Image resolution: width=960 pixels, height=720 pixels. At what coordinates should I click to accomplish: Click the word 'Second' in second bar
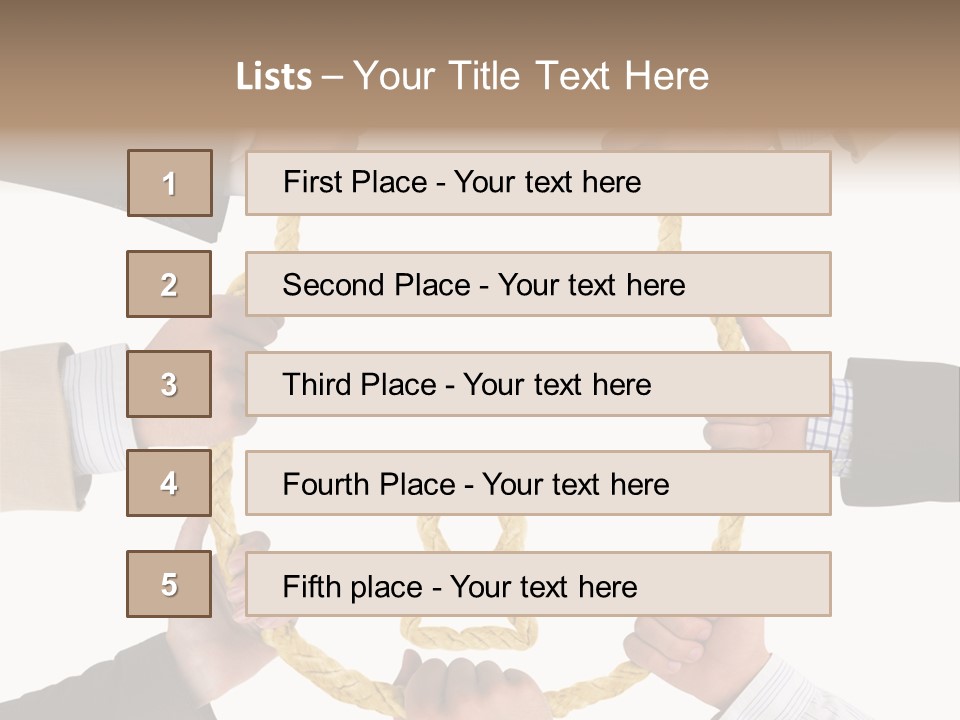coord(333,285)
